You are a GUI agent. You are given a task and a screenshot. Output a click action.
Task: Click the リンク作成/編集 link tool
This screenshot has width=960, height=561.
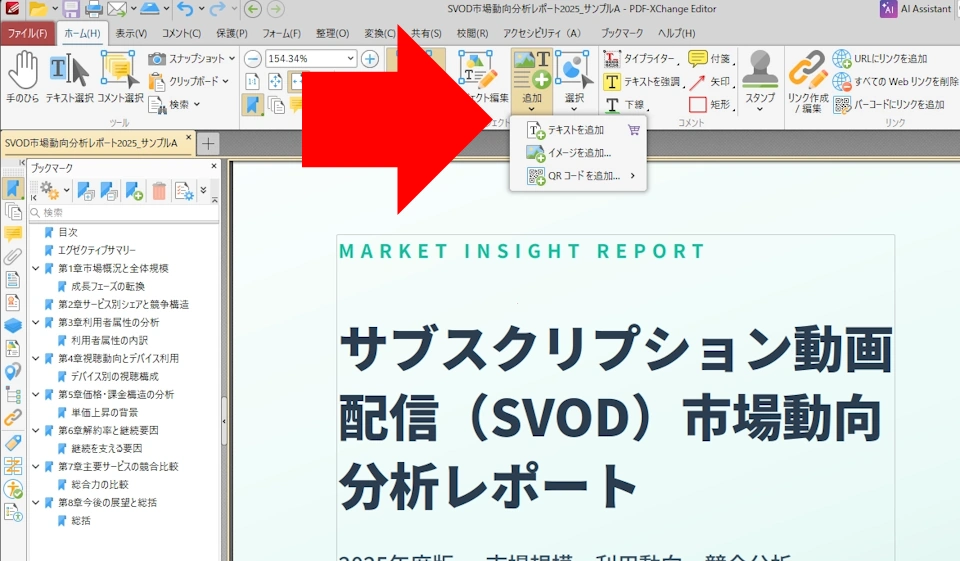point(808,82)
